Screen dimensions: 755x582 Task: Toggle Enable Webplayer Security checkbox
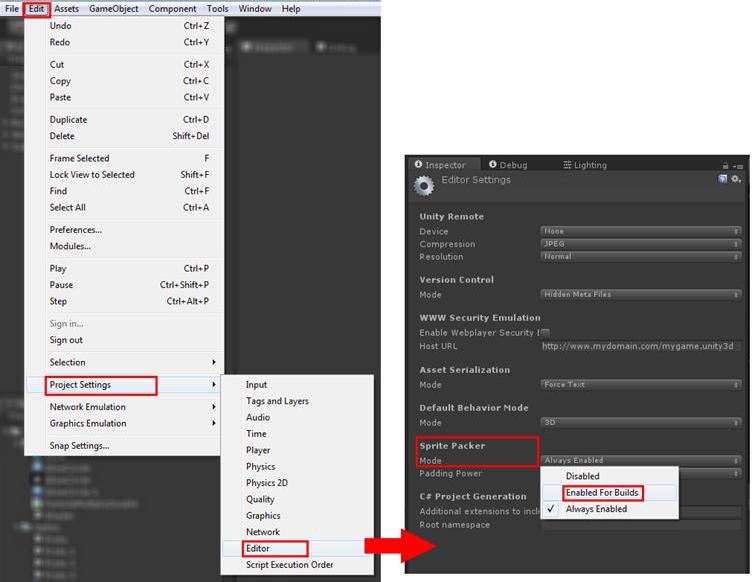[546, 332]
